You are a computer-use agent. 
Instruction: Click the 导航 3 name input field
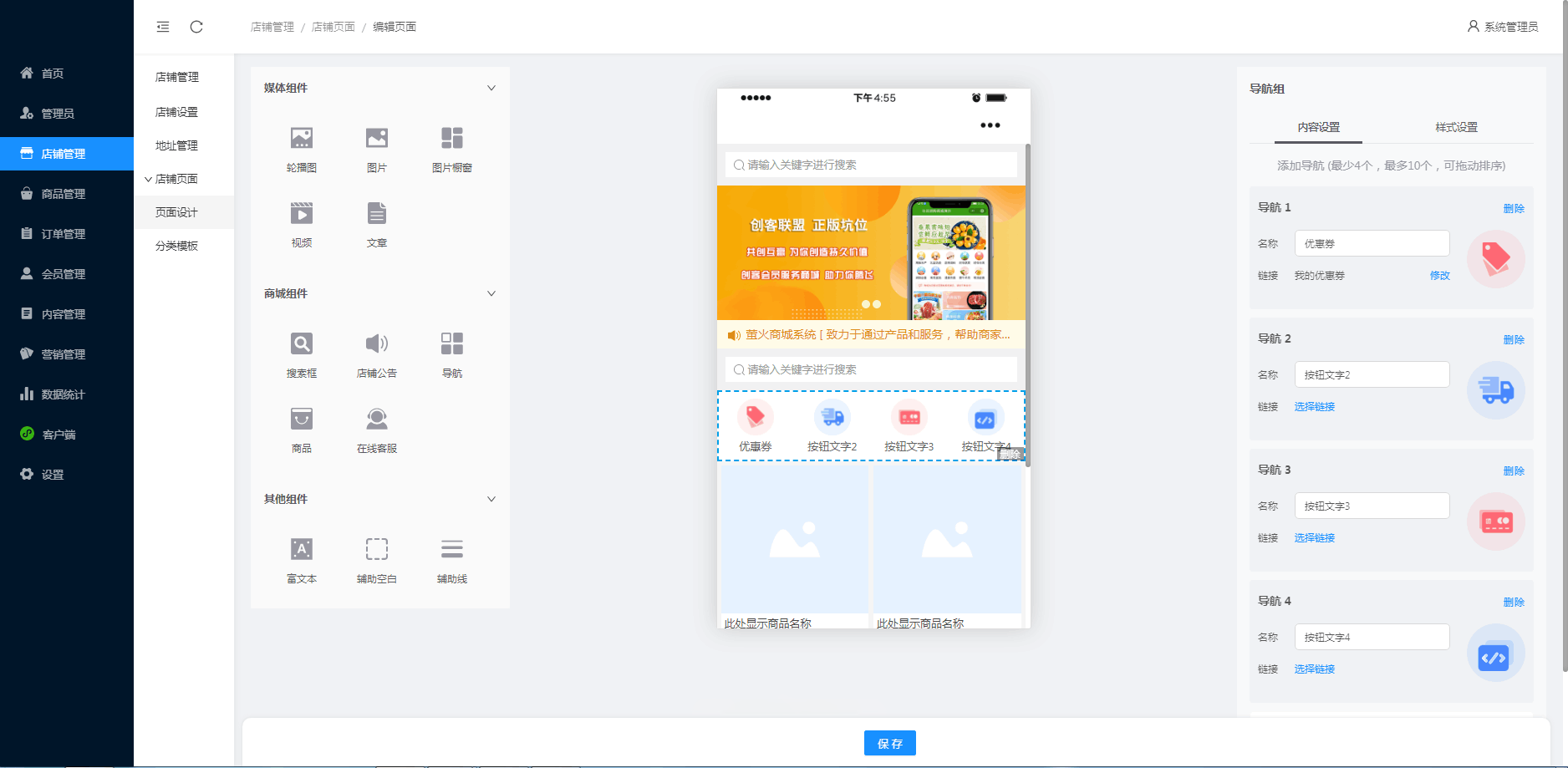pos(1372,506)
